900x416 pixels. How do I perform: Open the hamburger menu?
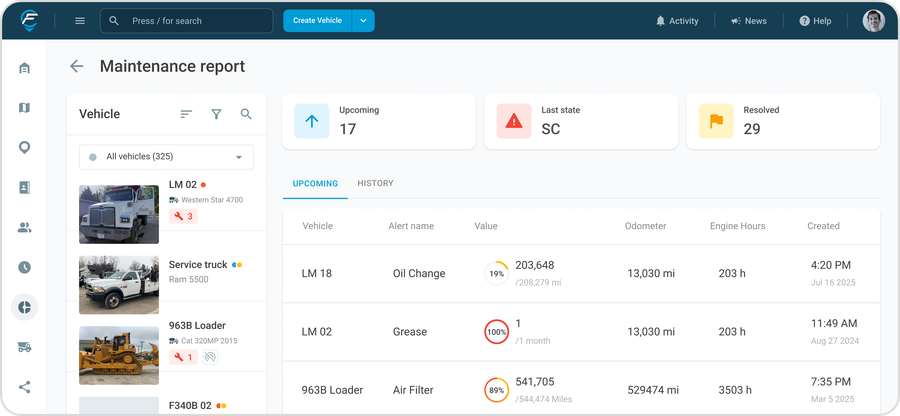80,21
